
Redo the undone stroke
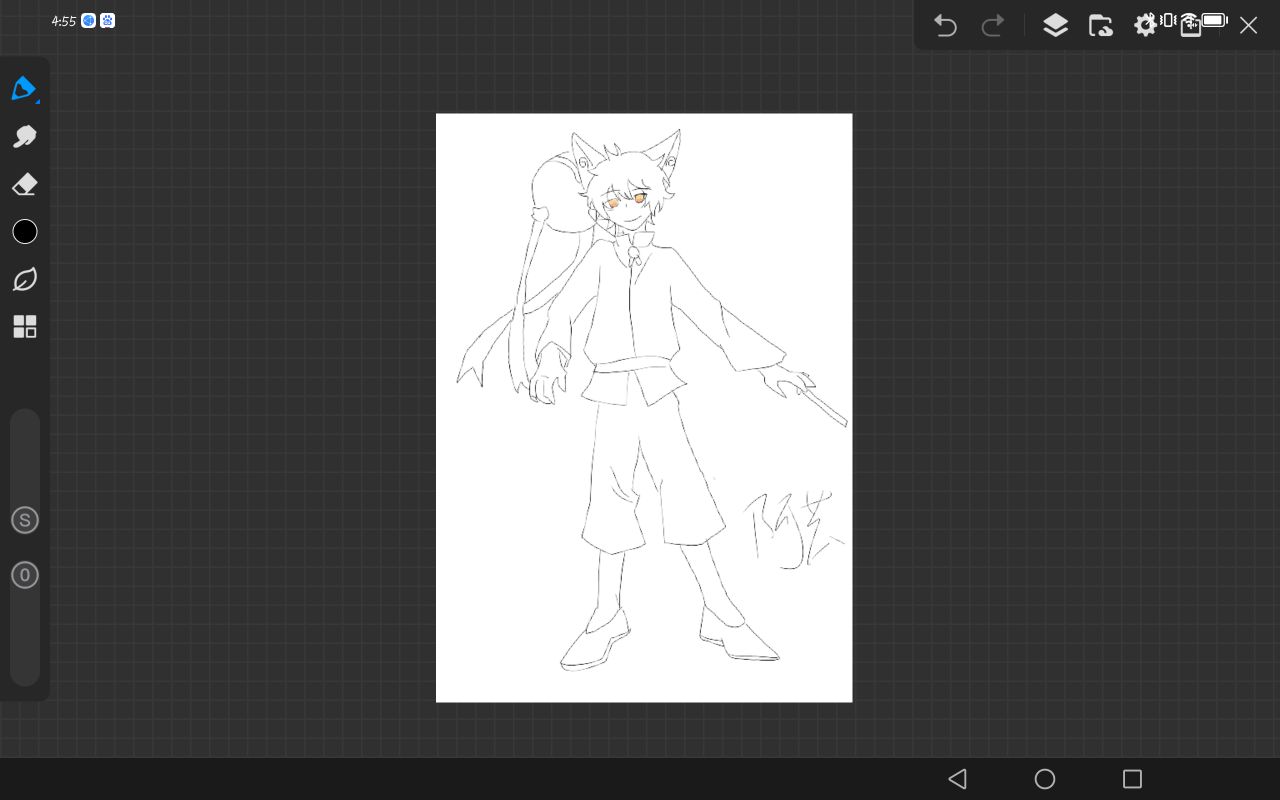pos(993,26)
